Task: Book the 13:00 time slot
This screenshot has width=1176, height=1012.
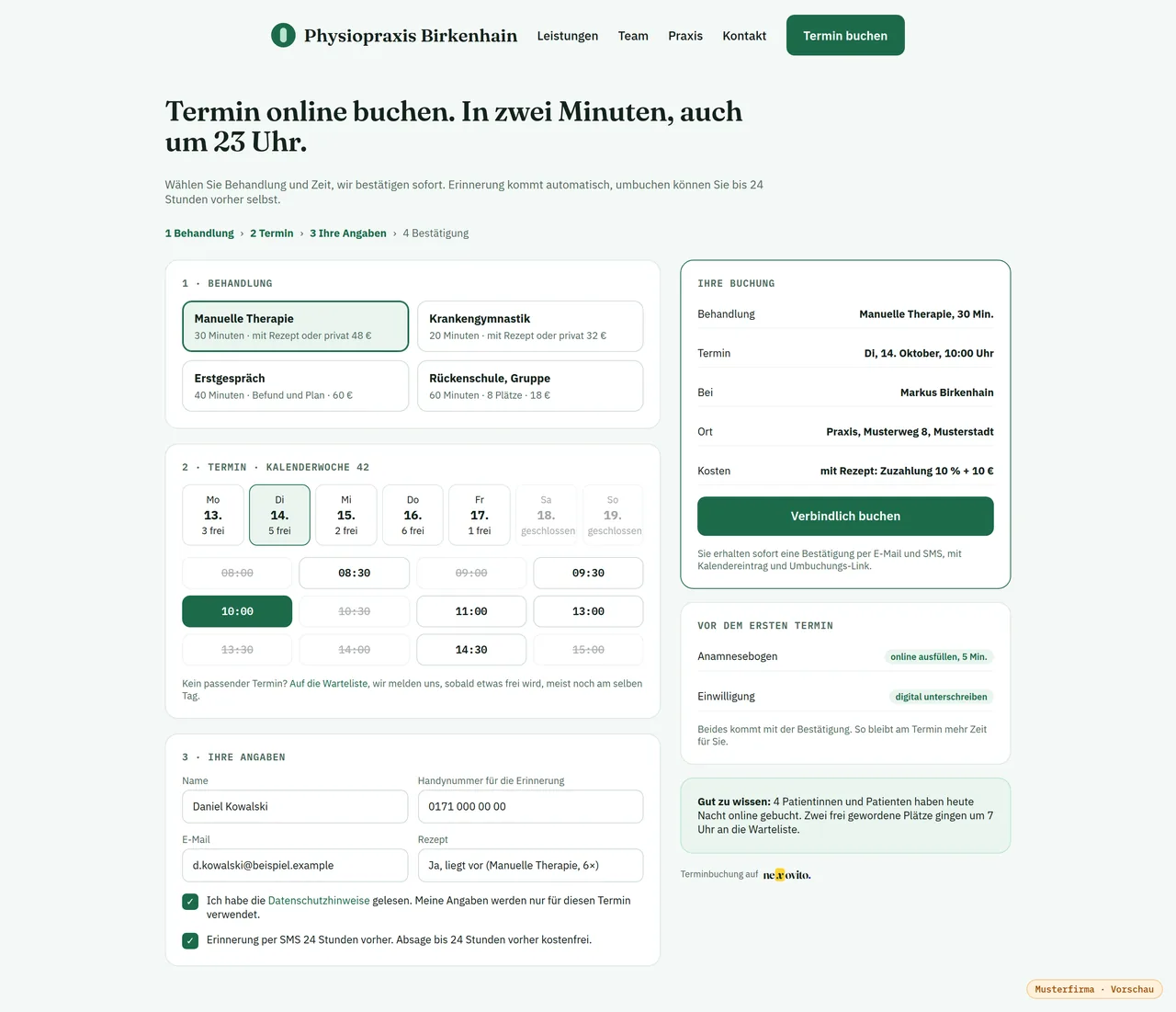Action: (588, 611)
